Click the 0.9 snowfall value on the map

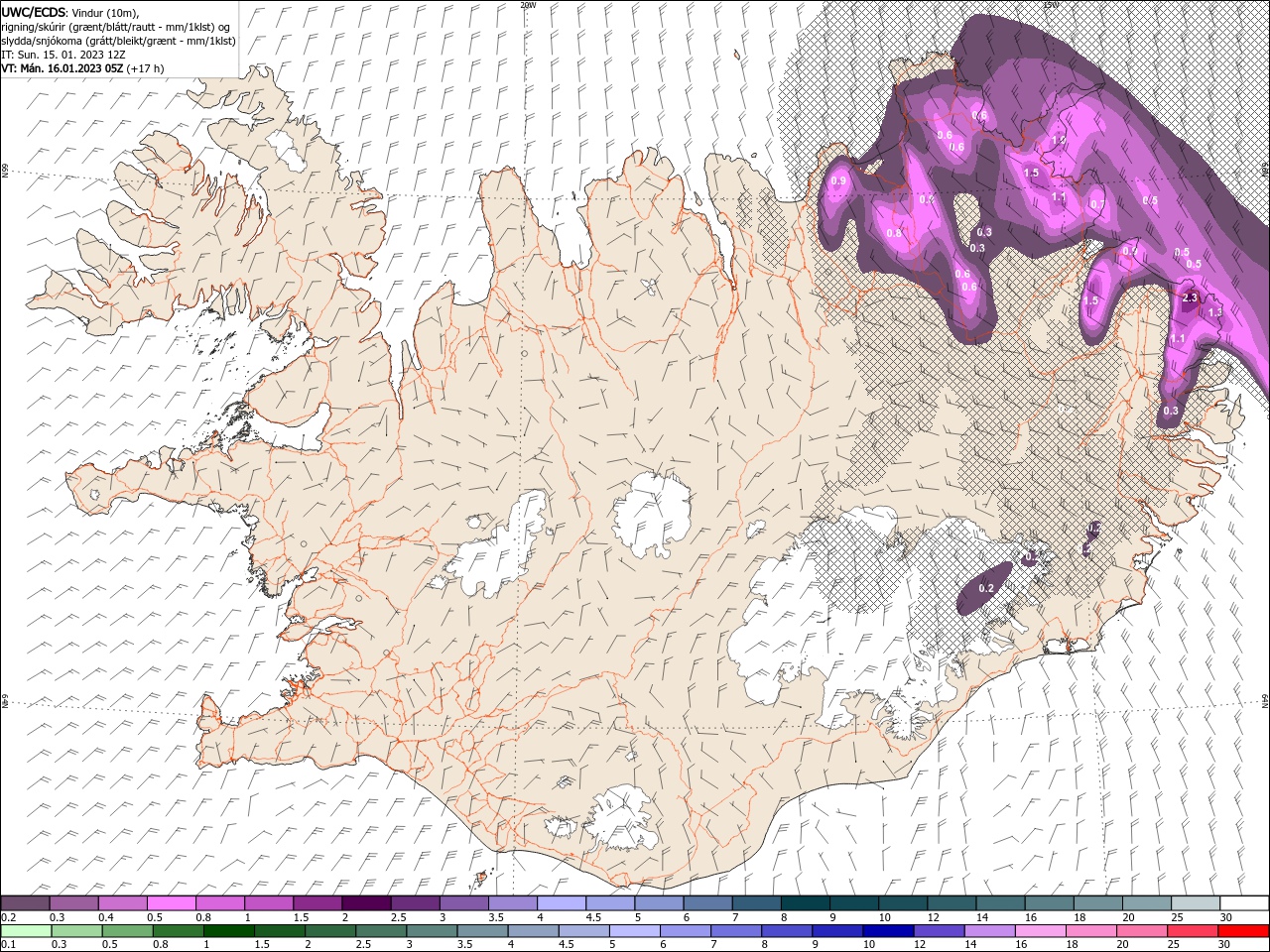[x=839, y=181]
